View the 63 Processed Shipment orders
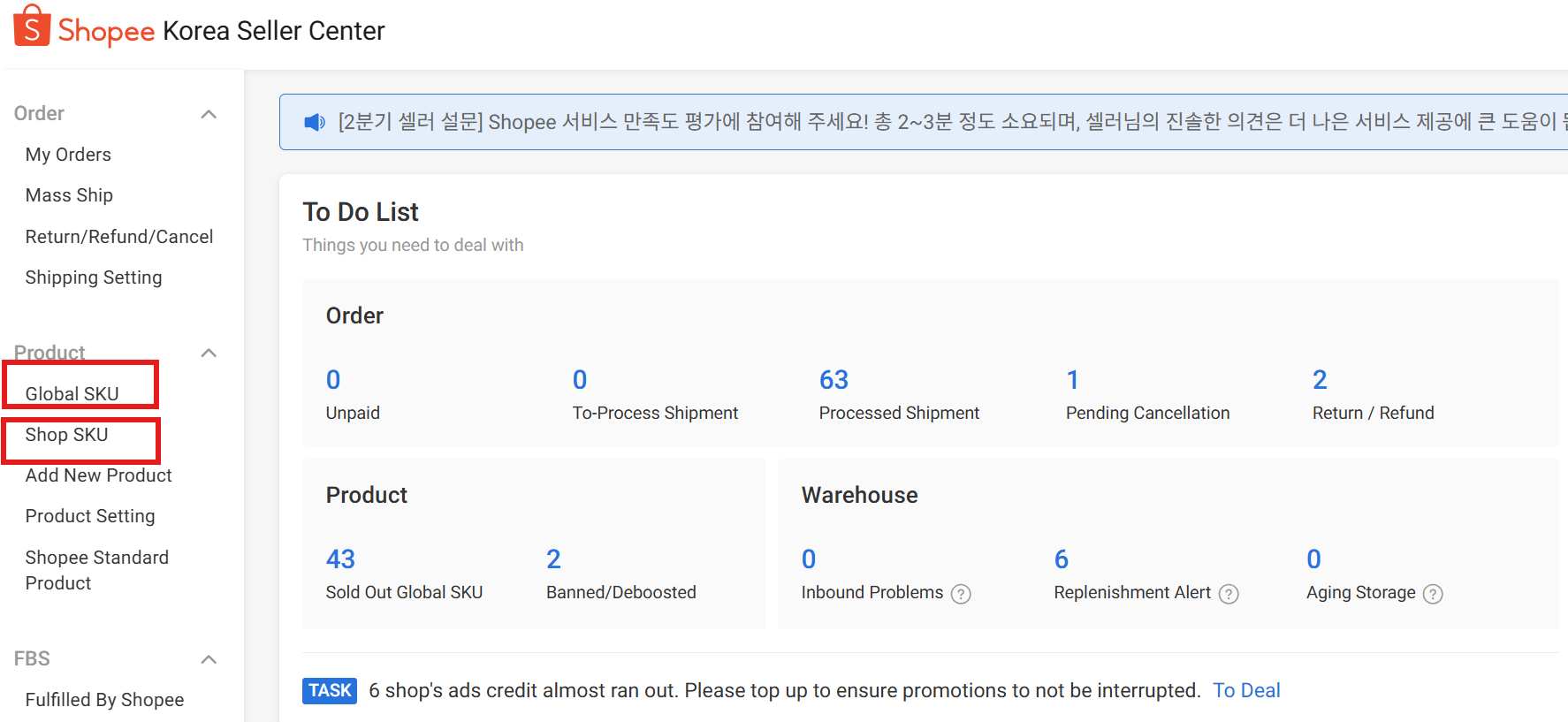 coord(899,395)
